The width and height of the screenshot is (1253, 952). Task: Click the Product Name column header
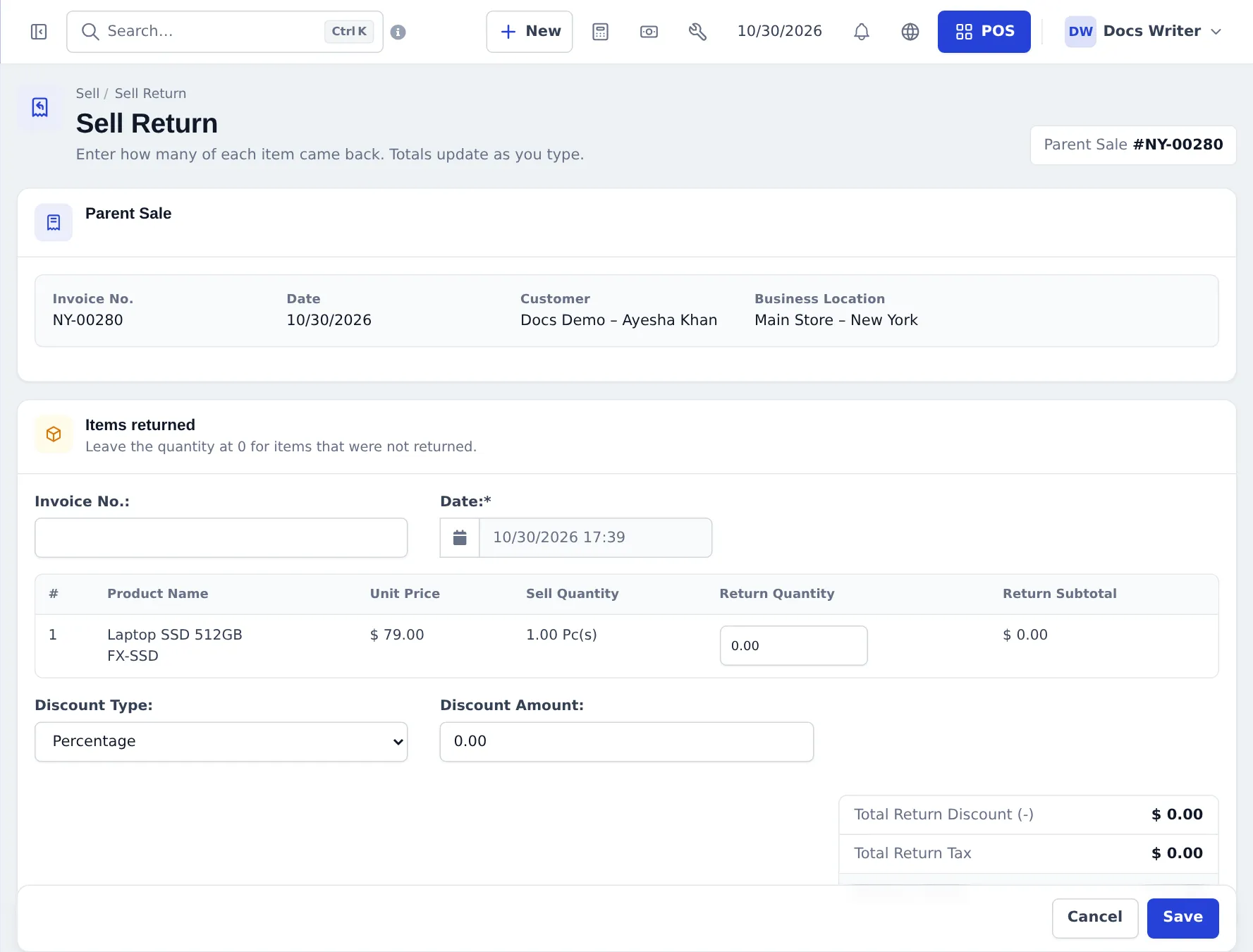click(157, 594)
